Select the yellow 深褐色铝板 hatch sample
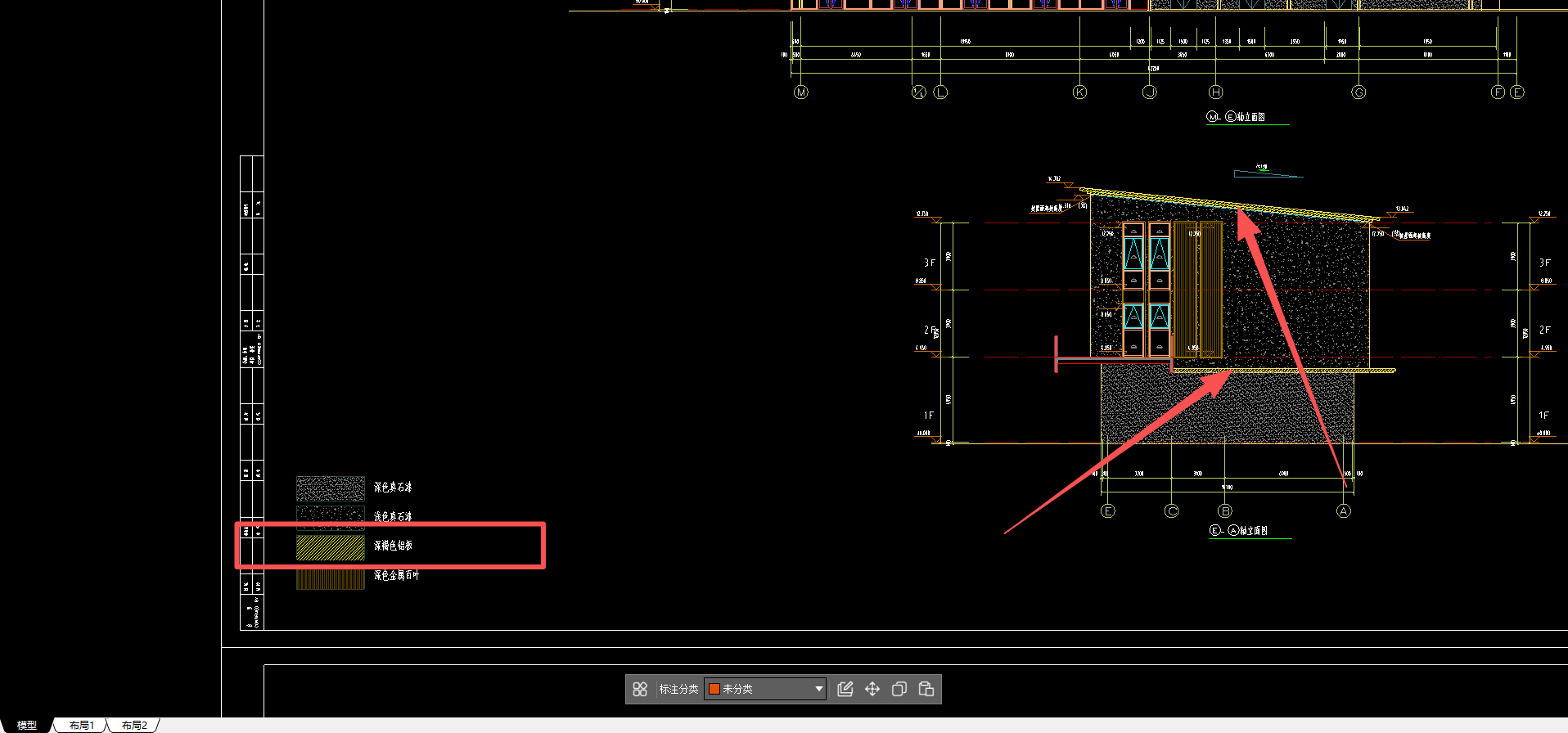This screenshot has width=1568, height=733. pyautogui.click(x=331, y=547)
